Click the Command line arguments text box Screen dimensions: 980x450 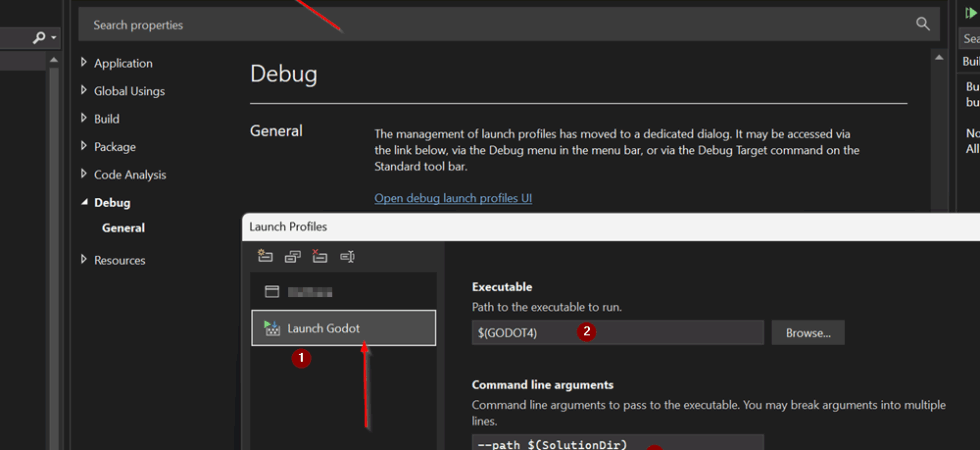[x=617, y=442]
